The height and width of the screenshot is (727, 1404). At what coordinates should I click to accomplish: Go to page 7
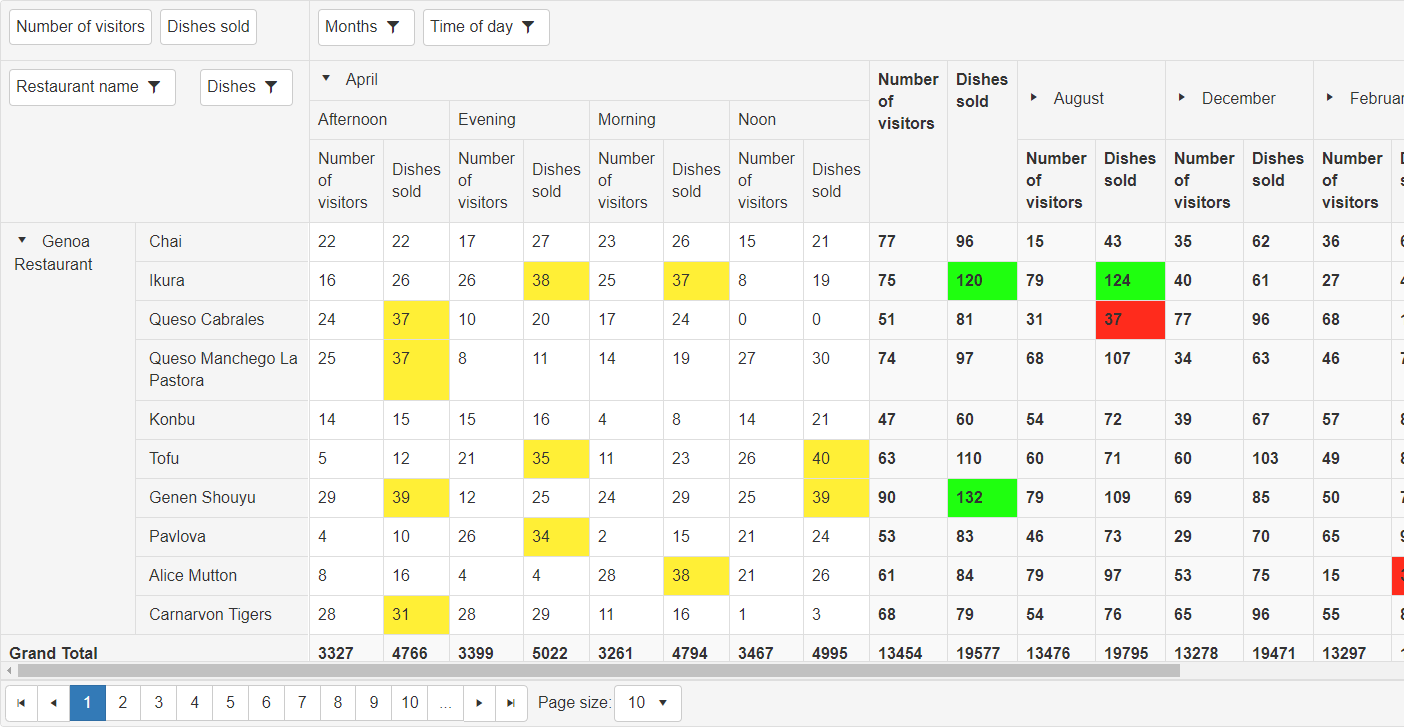coord(302,703)
